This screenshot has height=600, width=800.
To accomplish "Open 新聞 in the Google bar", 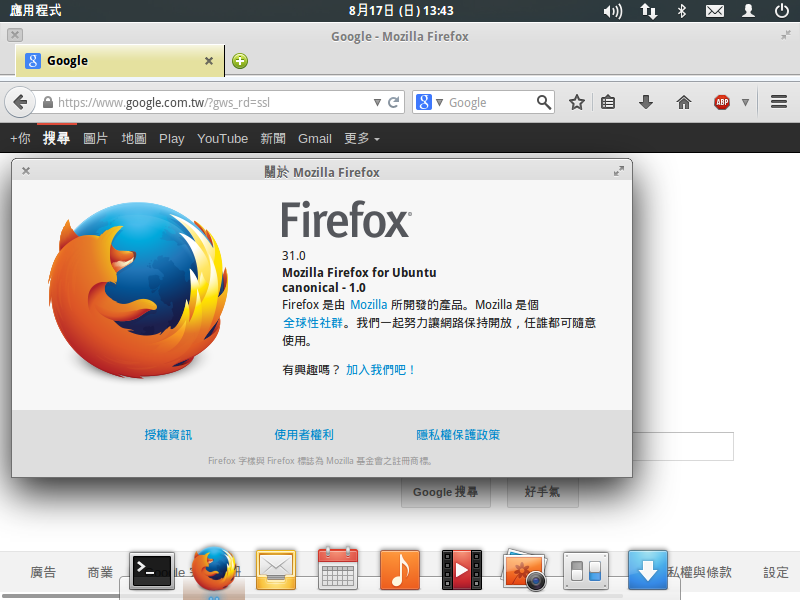I will point(273,138).
